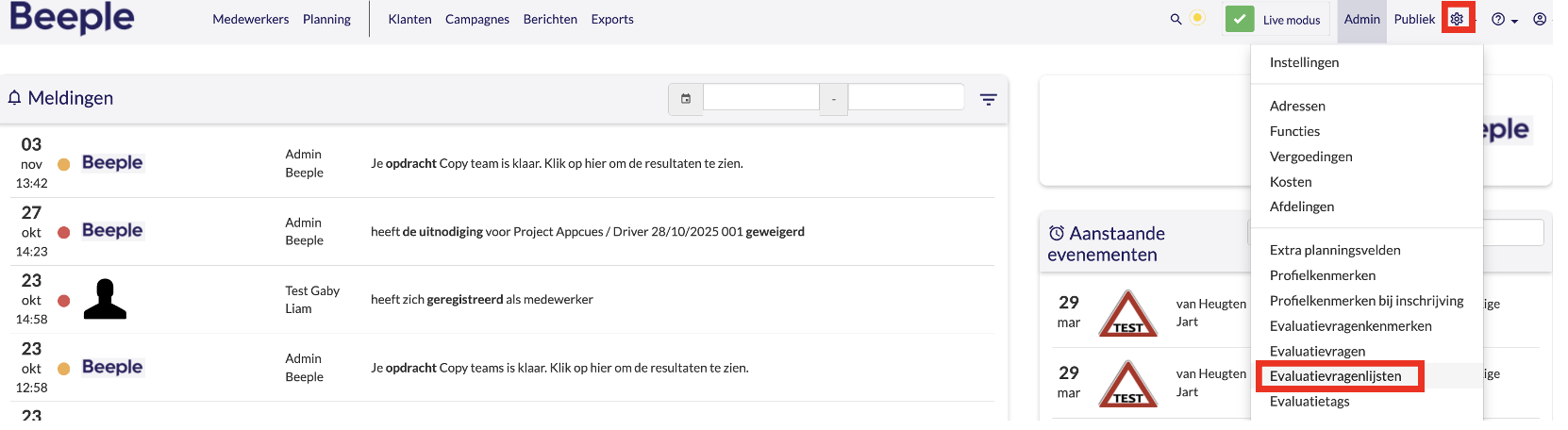Click the alarm clock icon by Aanstaande evenementen
Image resolution: width=1568 pixels, height=430 pixels.
tap(1057, 233)
